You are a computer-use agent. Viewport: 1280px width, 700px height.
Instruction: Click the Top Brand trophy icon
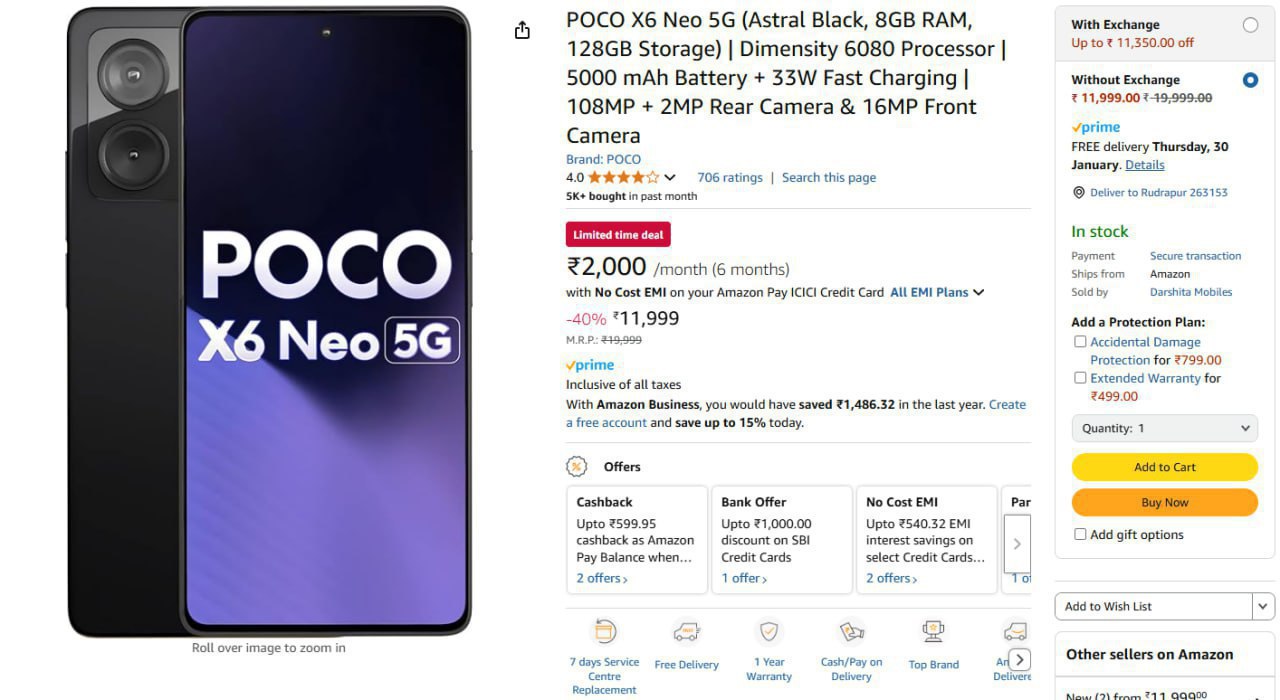click(x=933, y=632)
